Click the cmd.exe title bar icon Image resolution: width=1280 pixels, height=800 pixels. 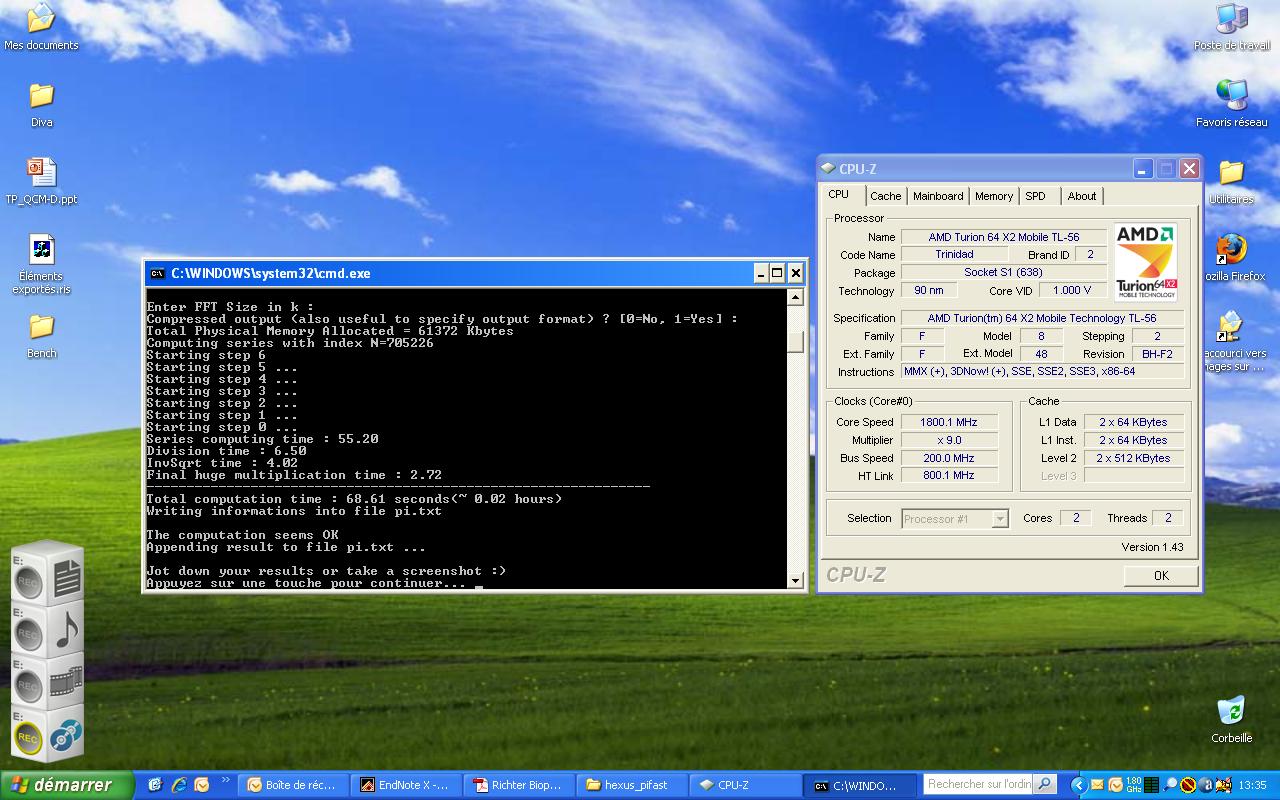(157, 273)
